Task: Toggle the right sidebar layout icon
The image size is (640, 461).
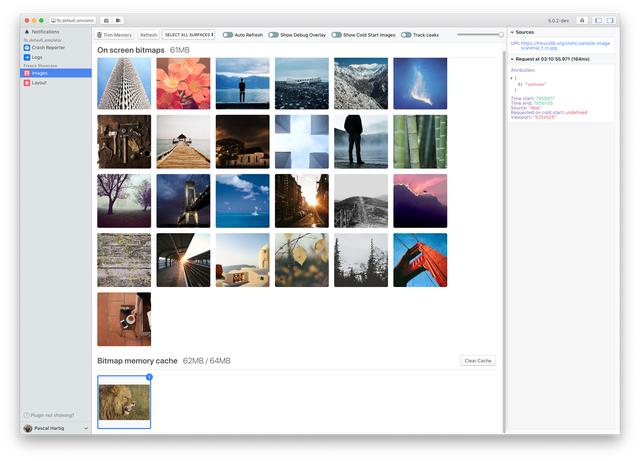Action: (610, 20)
